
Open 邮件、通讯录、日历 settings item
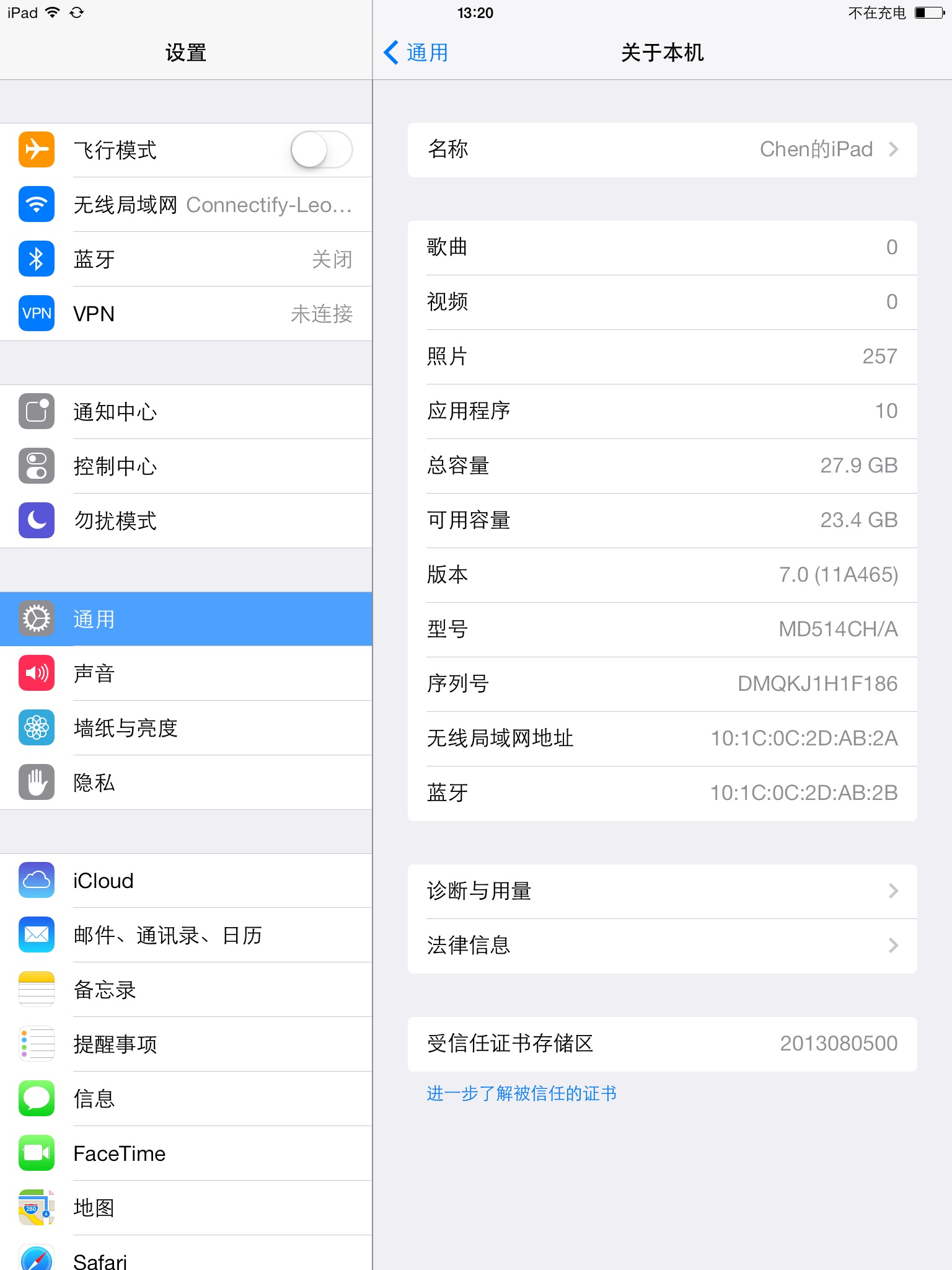[186, 935]
